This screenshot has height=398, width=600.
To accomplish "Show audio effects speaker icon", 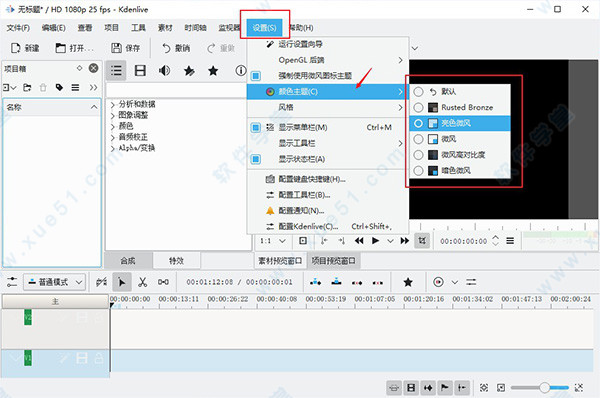I will click(x=165, y=70).
